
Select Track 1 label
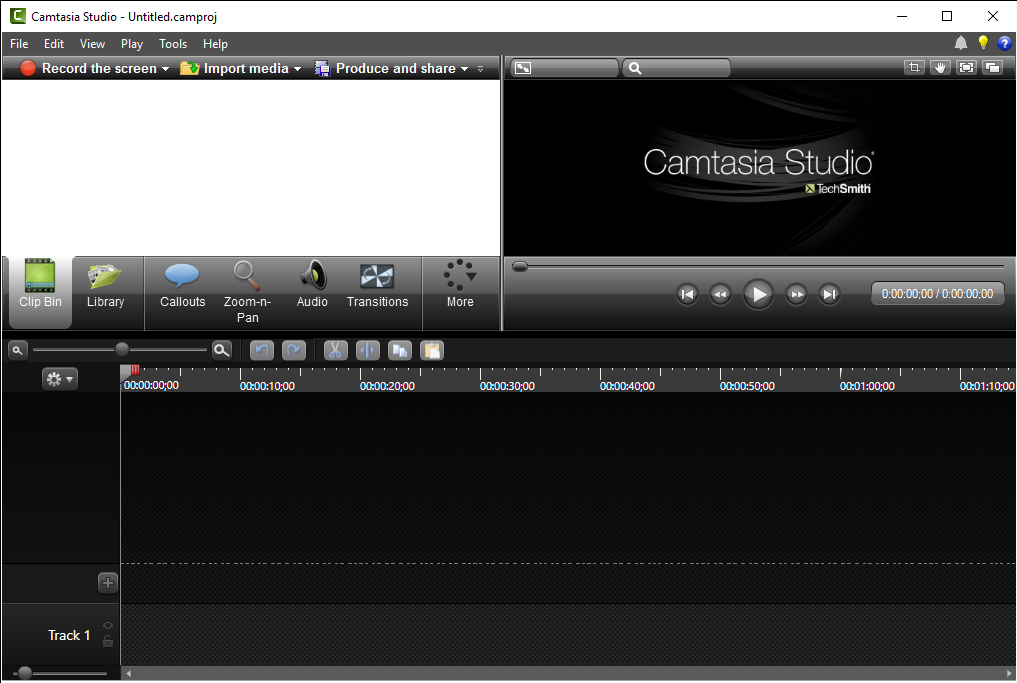69,635
